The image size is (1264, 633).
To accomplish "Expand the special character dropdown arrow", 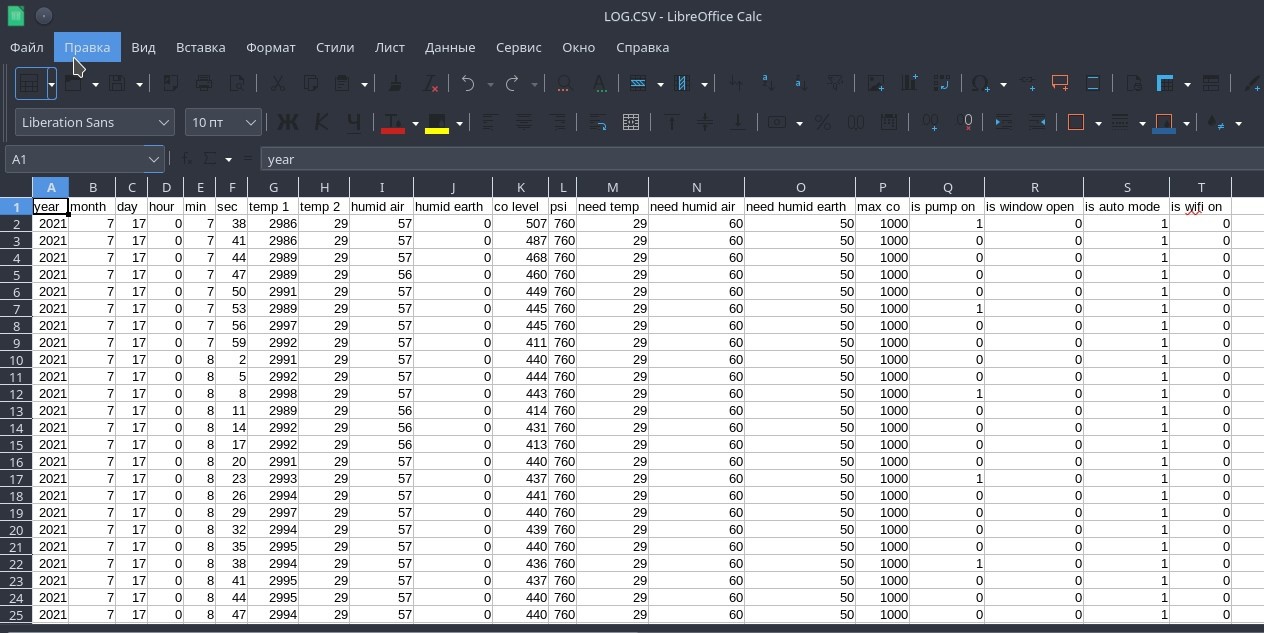I will [1003, 84].
